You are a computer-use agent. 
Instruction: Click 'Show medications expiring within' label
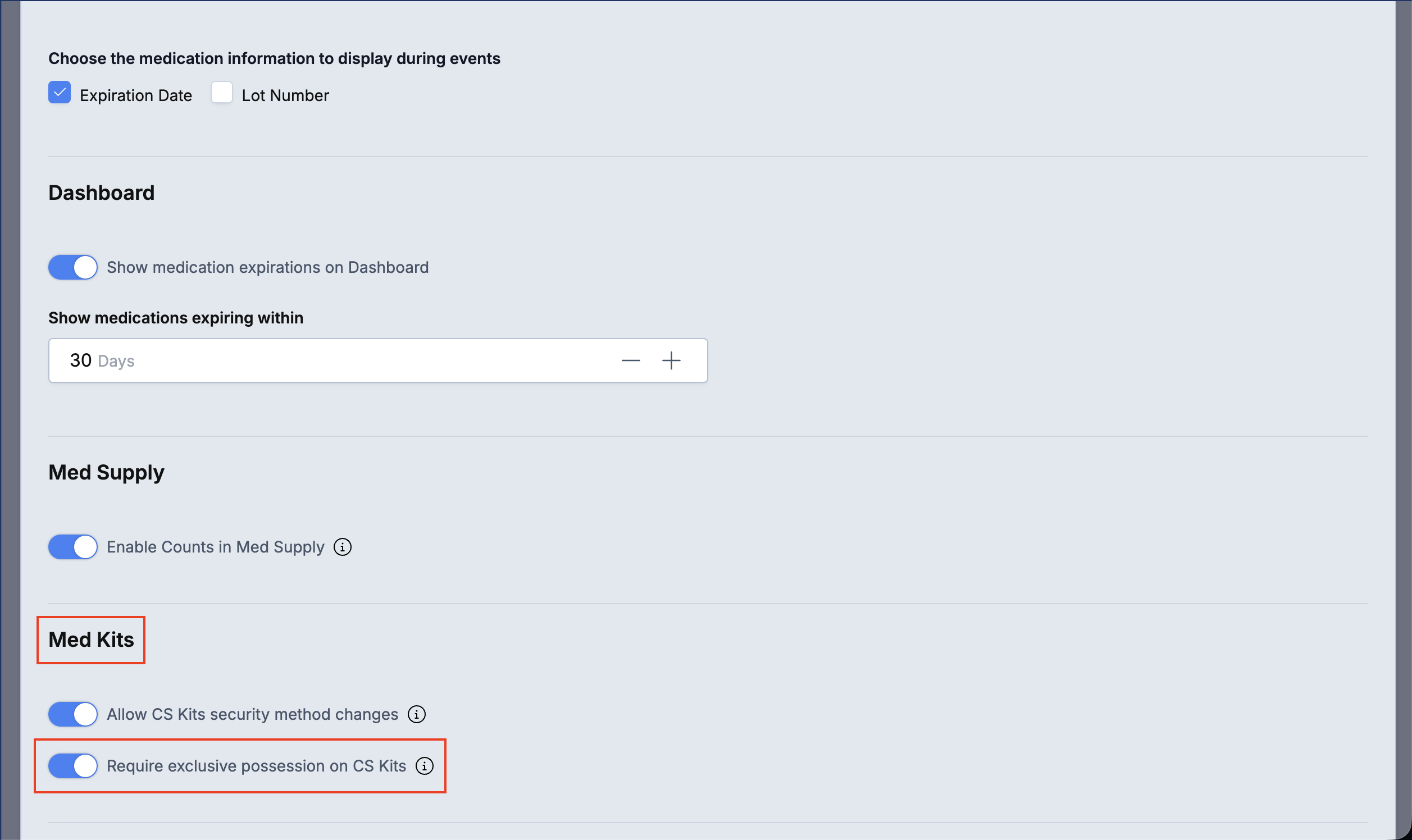click(x=175, y=318)
